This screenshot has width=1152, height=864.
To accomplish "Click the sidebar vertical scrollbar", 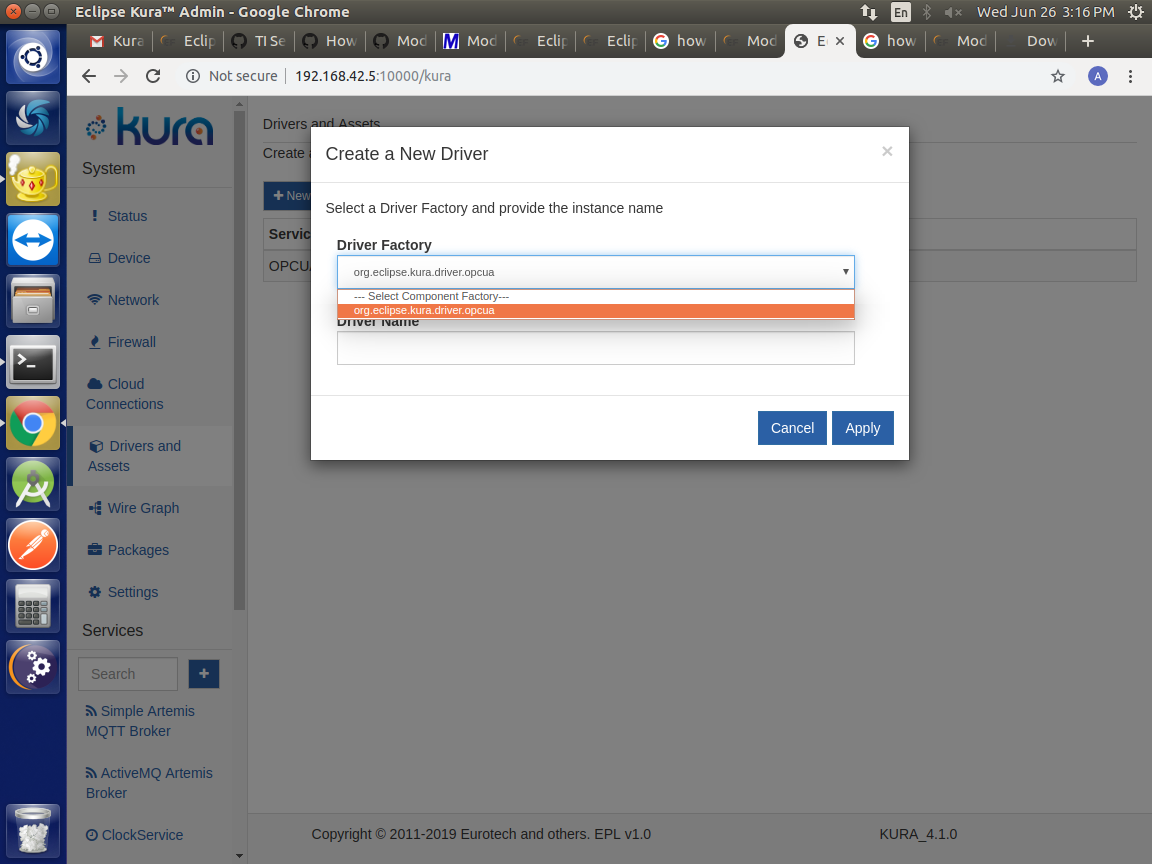I will (x=239, y=360).
